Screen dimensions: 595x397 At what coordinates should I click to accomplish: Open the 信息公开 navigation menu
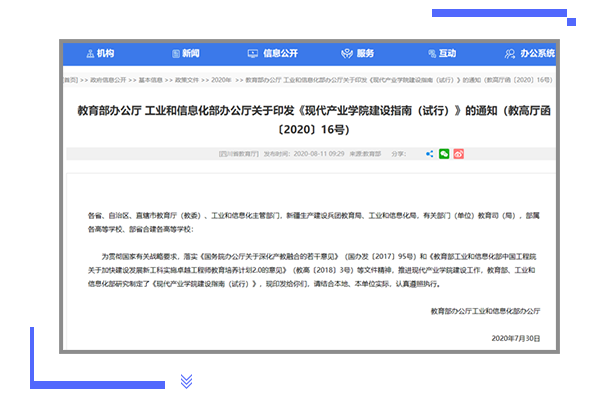tap(273, 54)
